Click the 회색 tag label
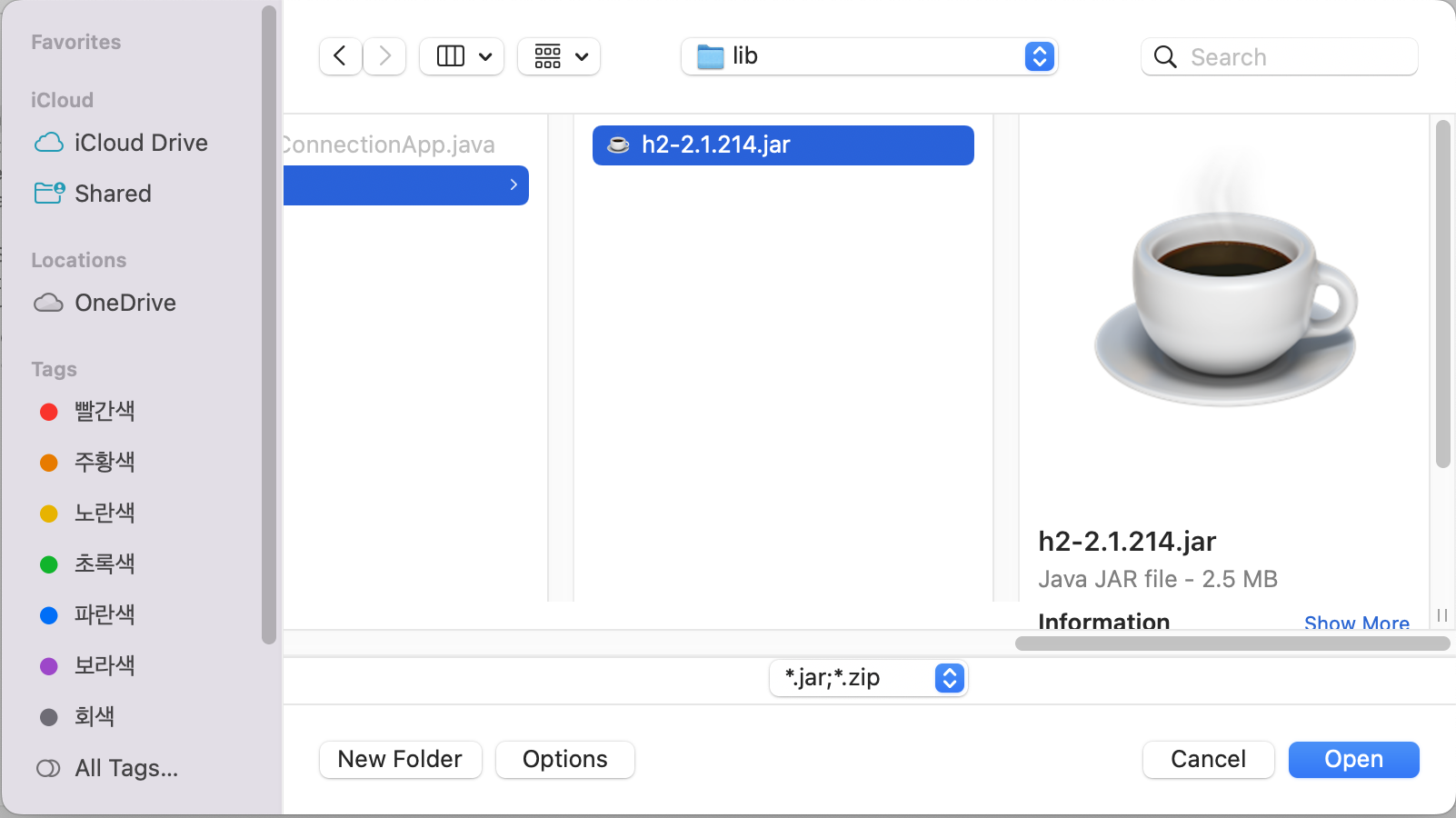The width and height of the screenshot is (1456, 818). 95,716
